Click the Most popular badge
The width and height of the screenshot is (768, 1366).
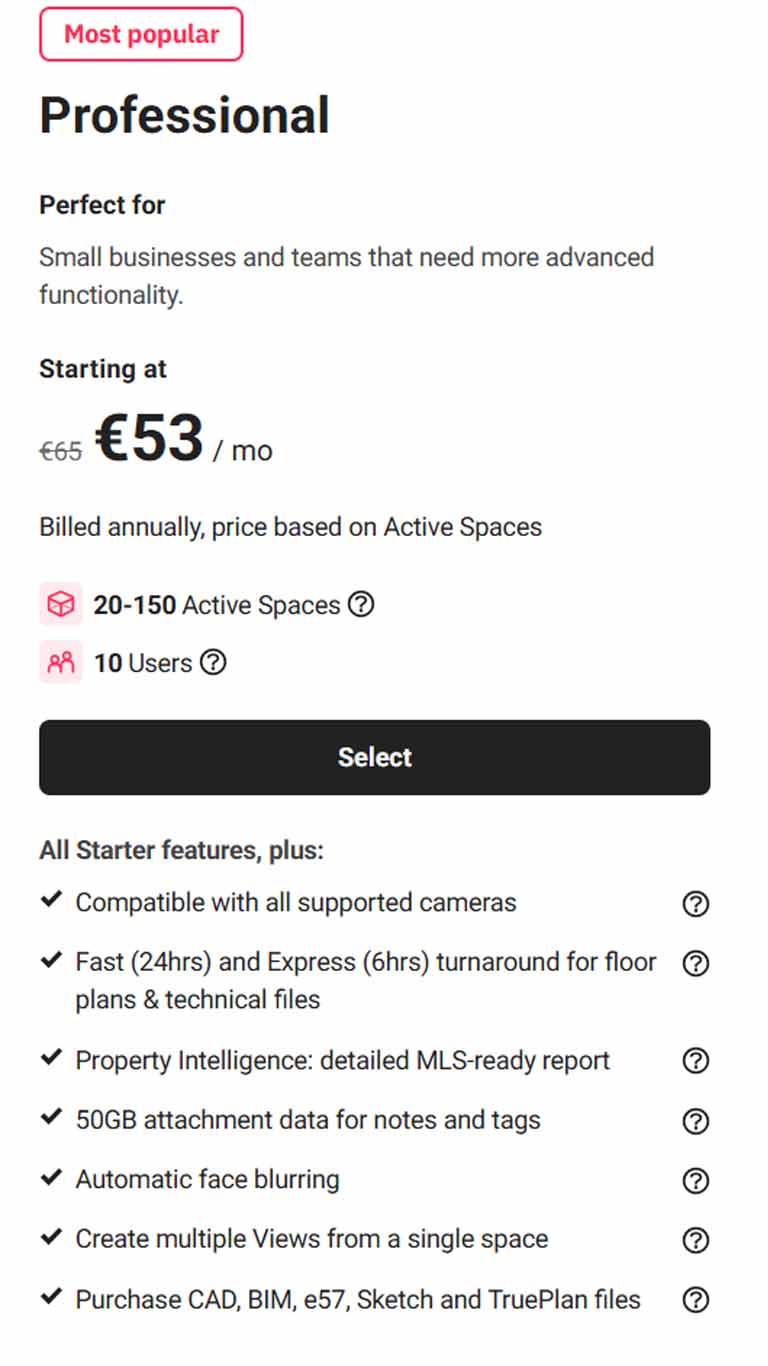141,34
